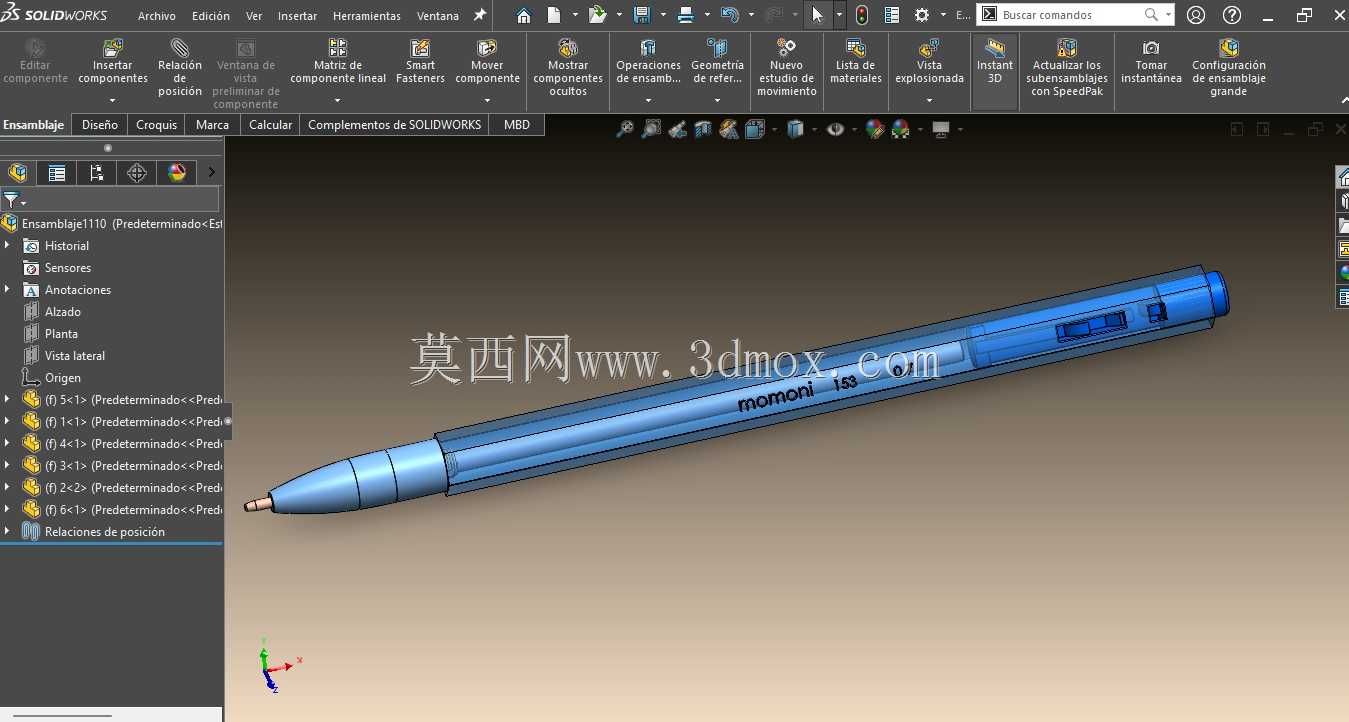Select the Sensores tree item
The height and width of the screenshot is (722, 1349).
tap(67, 268)
